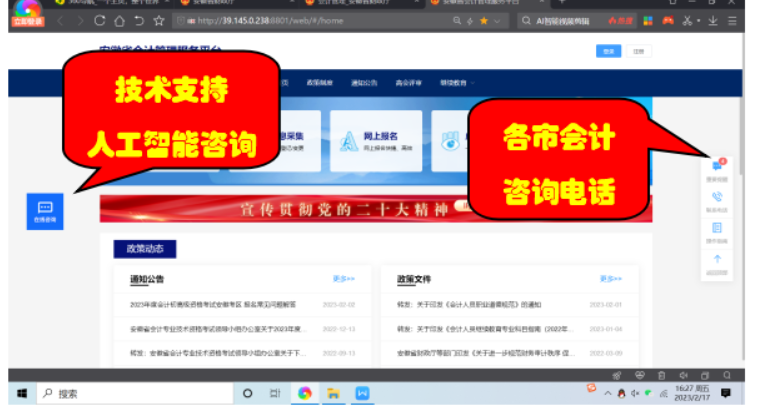
Task: Click the phone icon in right sidebar
Action: point(717,197)
